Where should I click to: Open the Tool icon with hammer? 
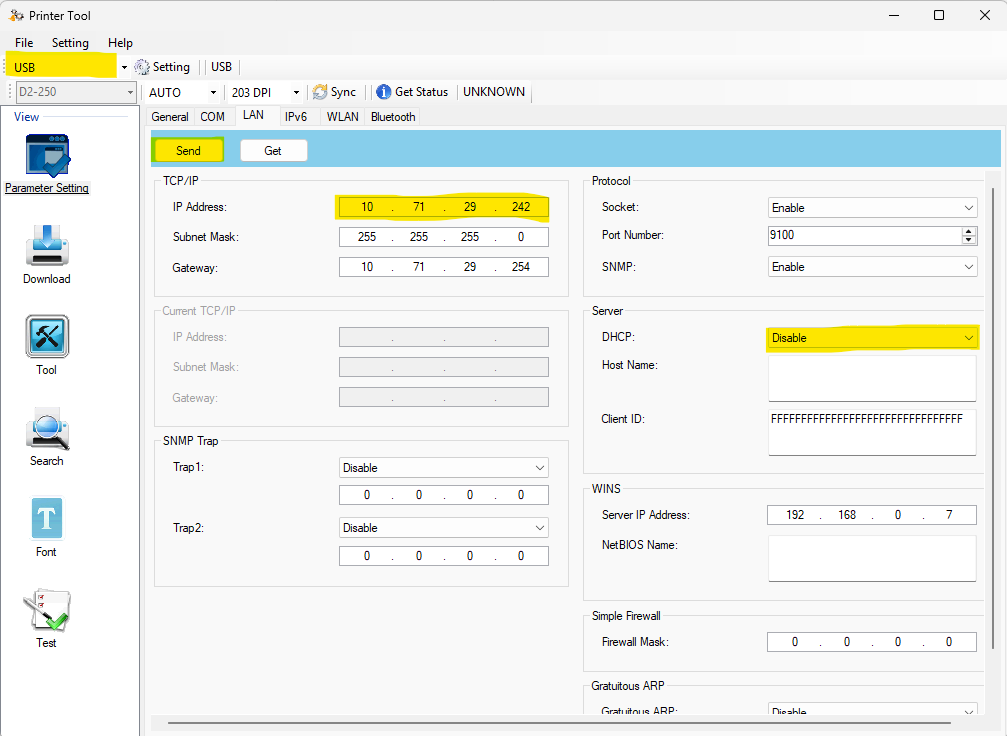[46, 337]
